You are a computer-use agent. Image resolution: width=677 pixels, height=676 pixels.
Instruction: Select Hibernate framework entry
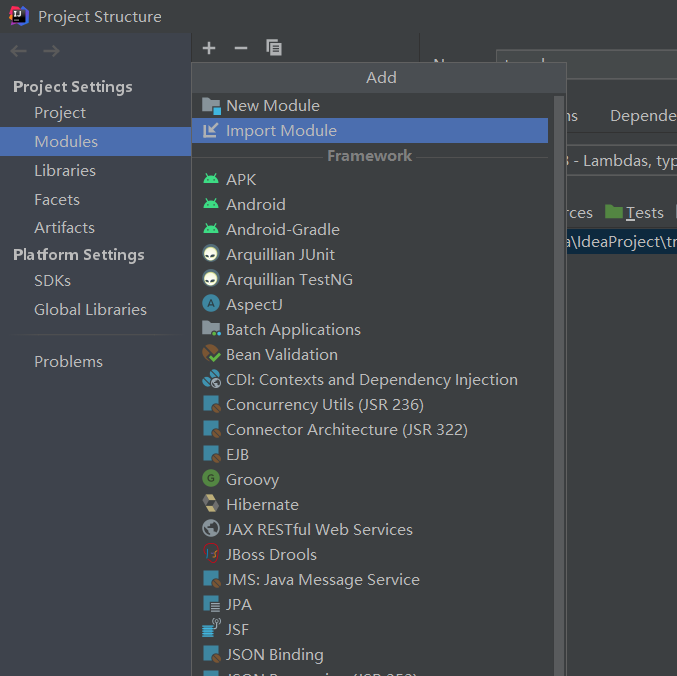[370, 504]
